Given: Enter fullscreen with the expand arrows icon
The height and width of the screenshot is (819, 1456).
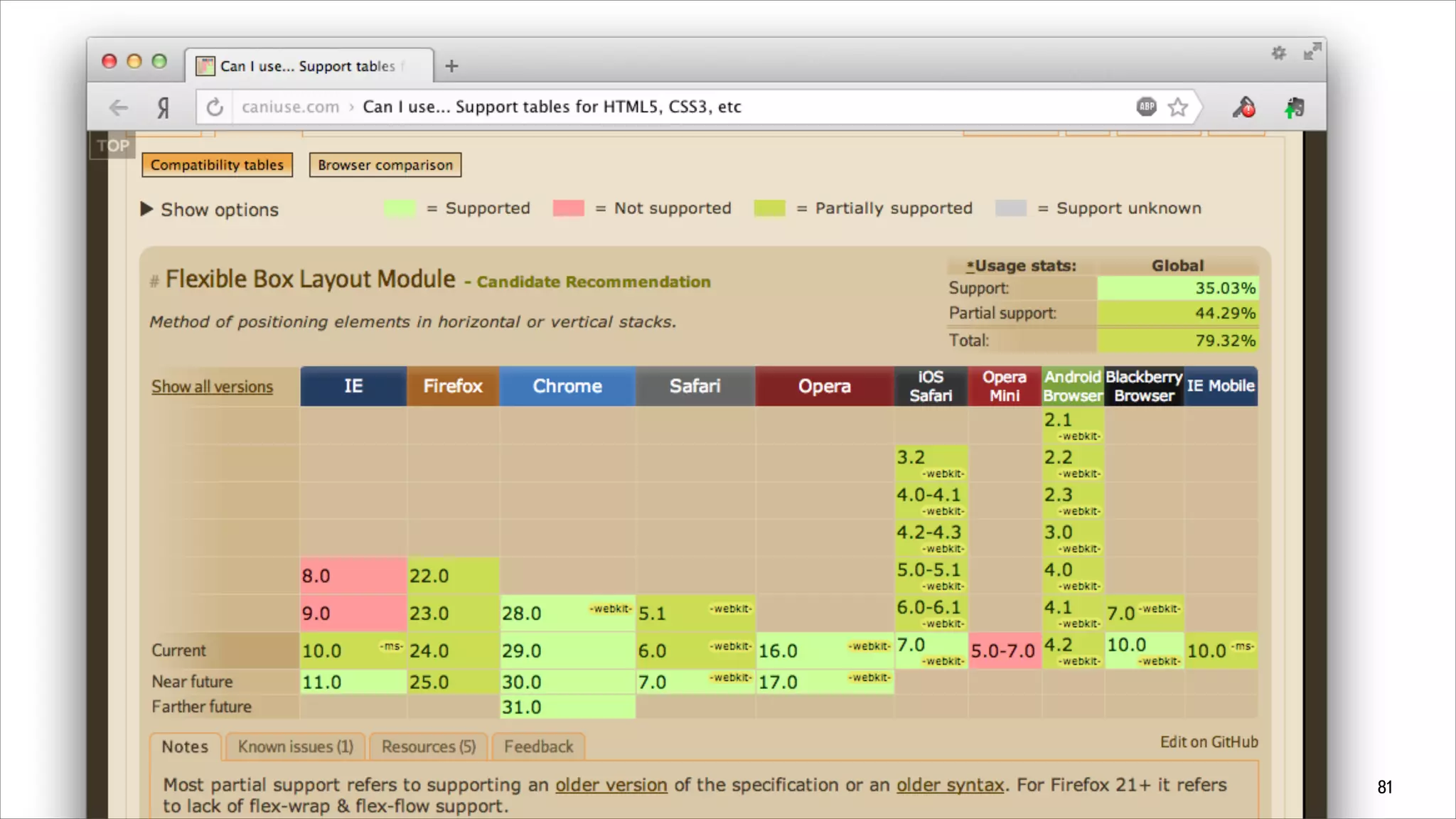Looking at the screenshot, I should 1312,51.
